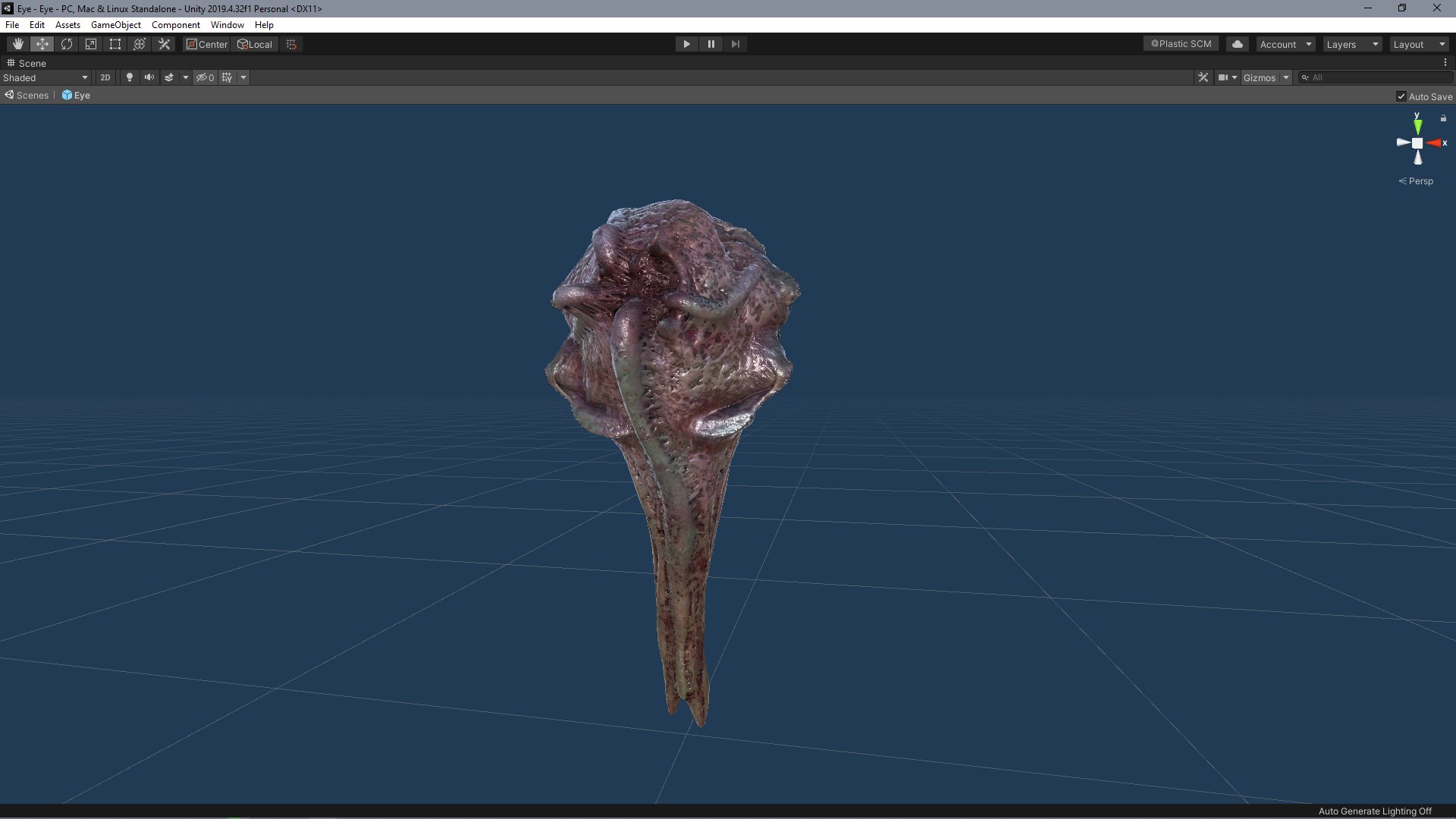Open the File menu

point(12,25)
